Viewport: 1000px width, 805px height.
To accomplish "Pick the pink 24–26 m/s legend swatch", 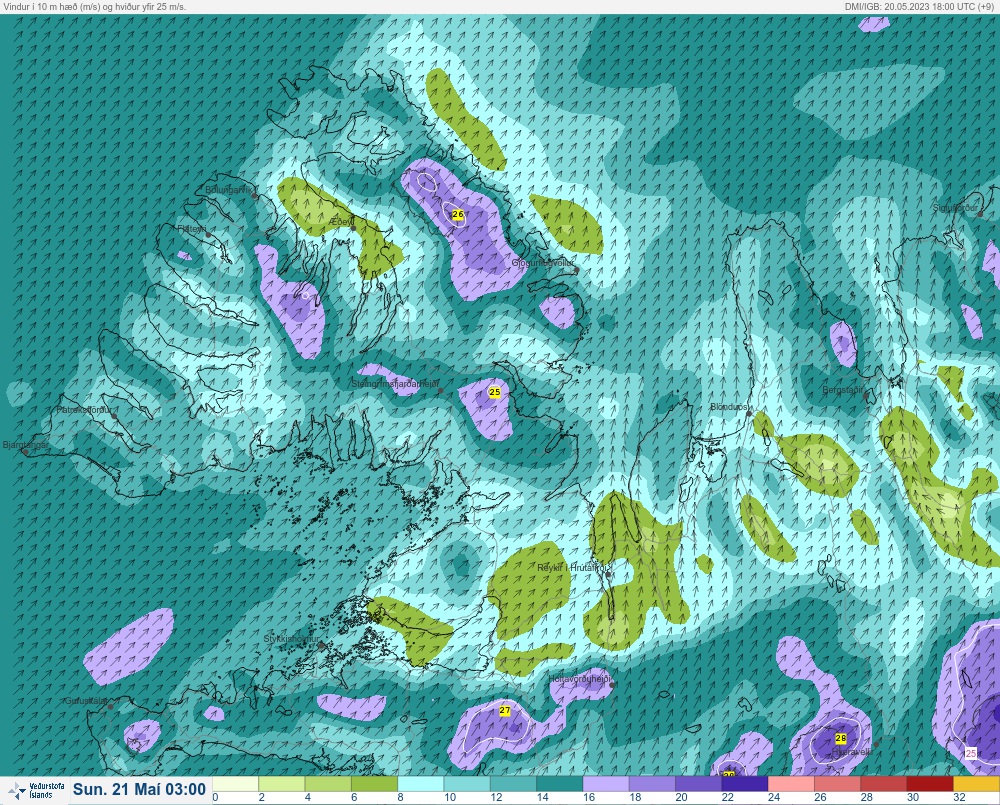I will (791, 783).
